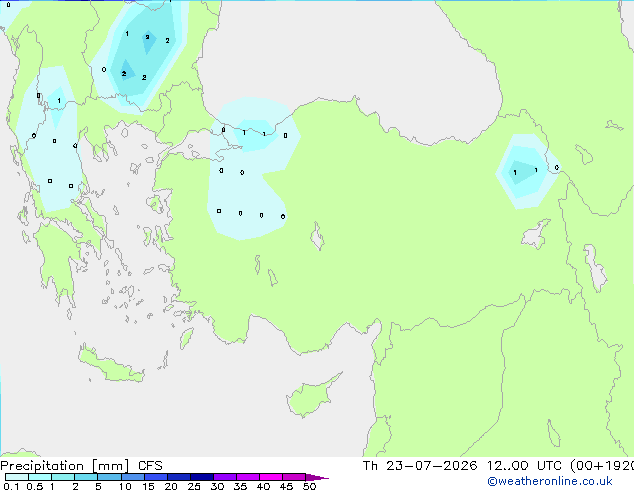The height and width of the screenshot is (490, 634).
Task: Click the legend label "30"
Action: (217, 486)
